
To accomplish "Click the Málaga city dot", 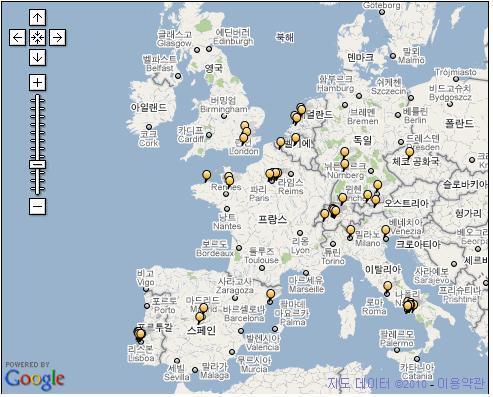I will (x=195, y=370).
